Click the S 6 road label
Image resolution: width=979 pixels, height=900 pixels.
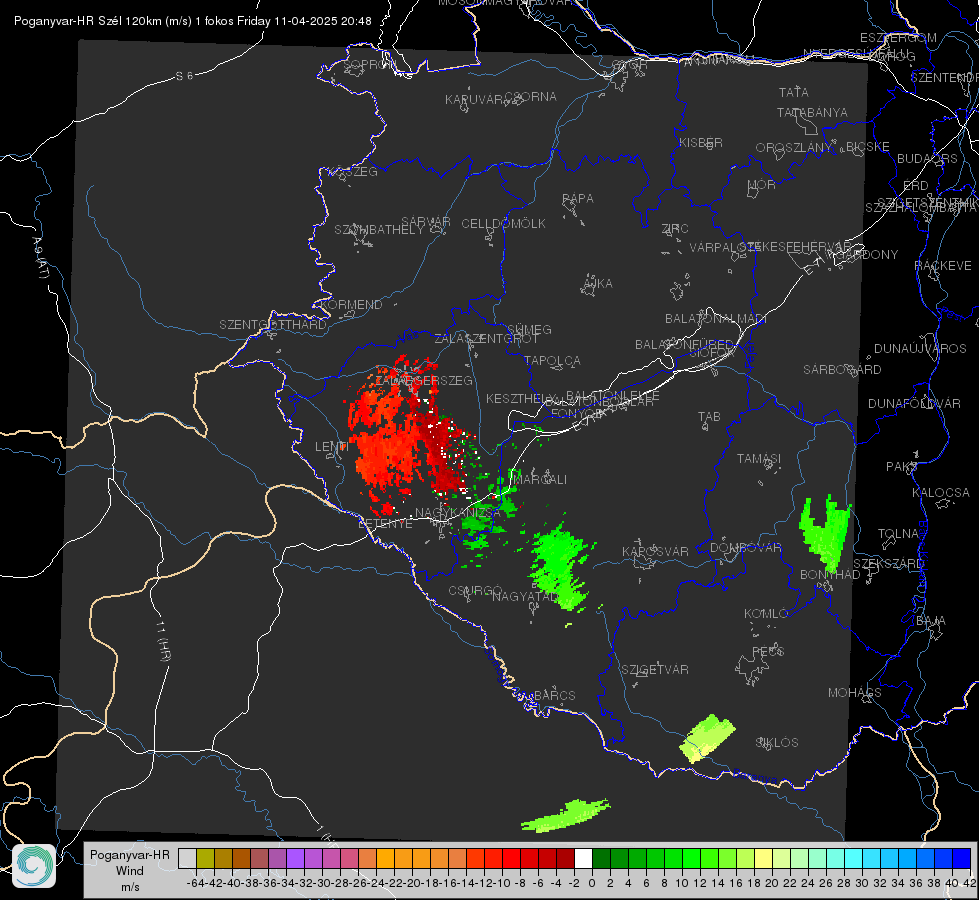click(x=184, y=76)
